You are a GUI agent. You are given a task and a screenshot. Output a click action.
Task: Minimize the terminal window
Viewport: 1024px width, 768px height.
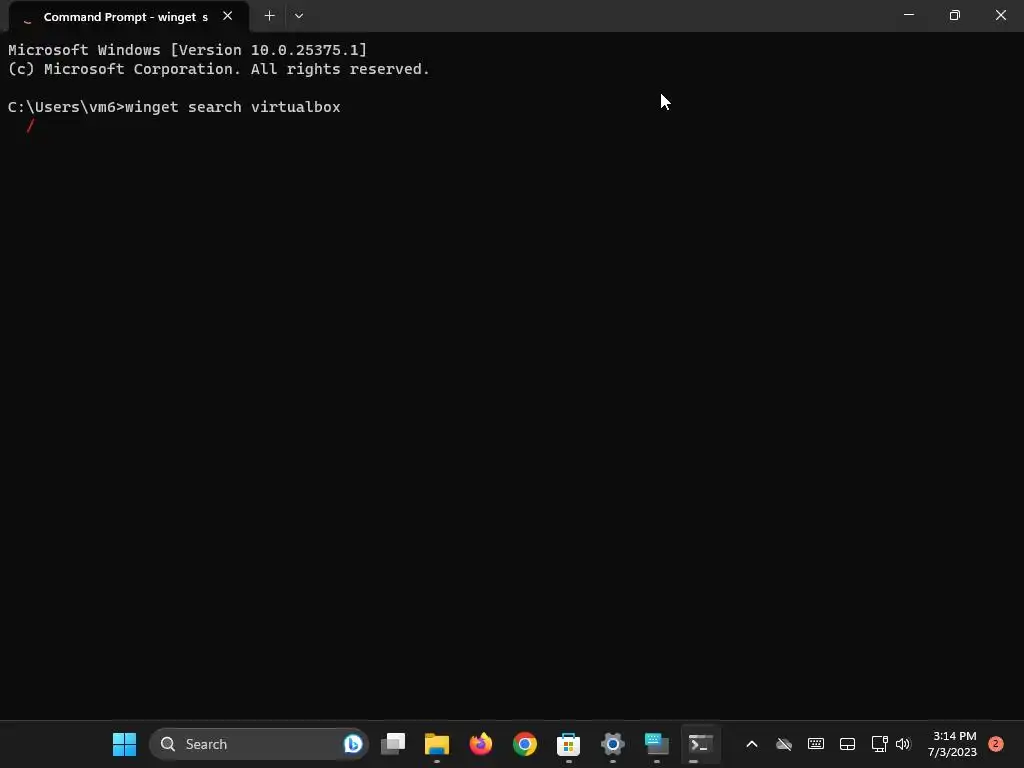pyautogui.click(x=908, y=15)
